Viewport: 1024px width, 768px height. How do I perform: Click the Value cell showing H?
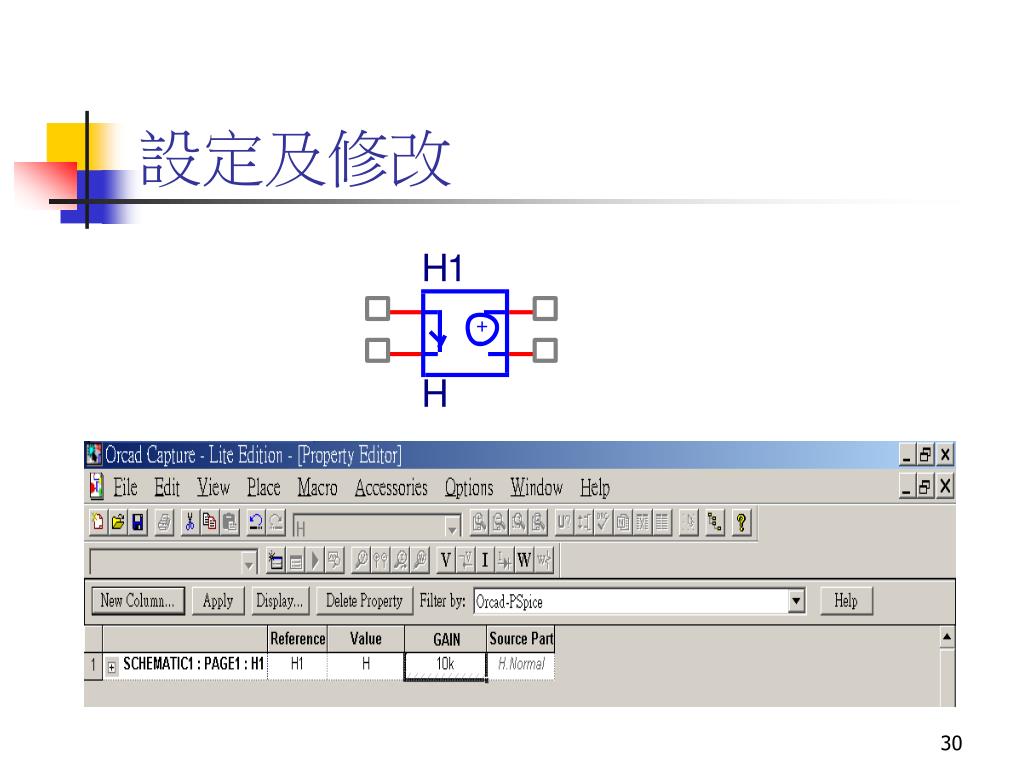pos(366,665)
